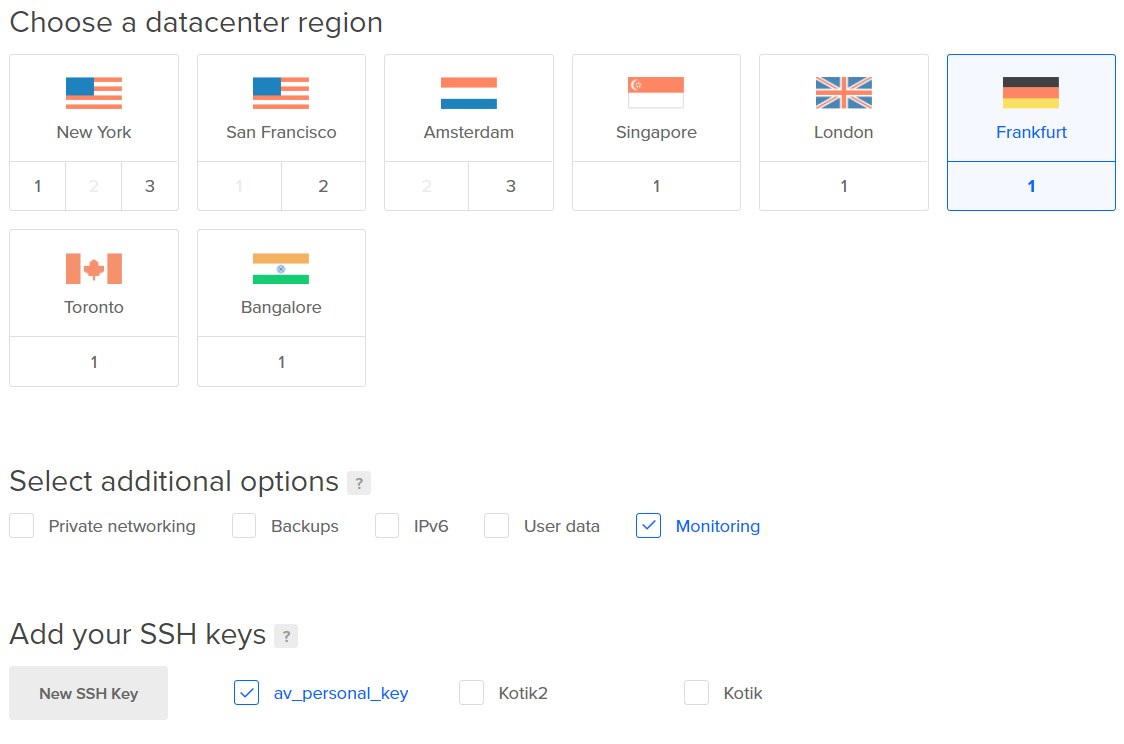The width and height of the screenshot is (1124, 744).
Task: Click the Frankfurt German flag icon
Action: 1031,93
